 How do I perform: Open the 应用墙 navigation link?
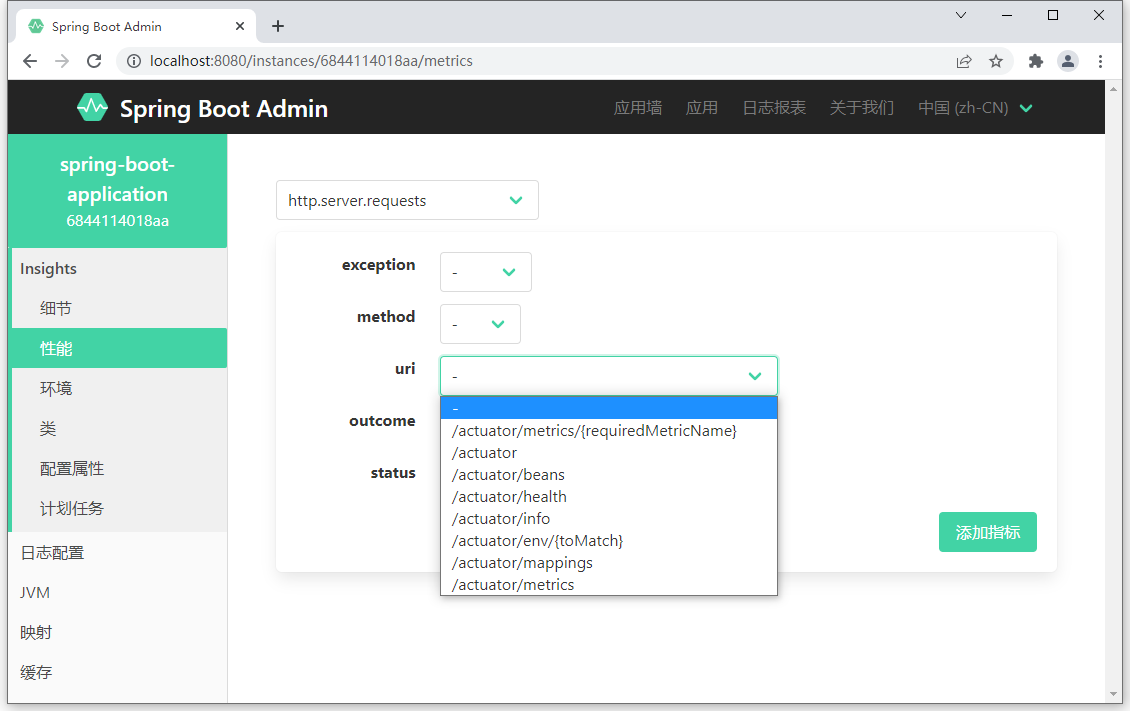click(637, 108)
